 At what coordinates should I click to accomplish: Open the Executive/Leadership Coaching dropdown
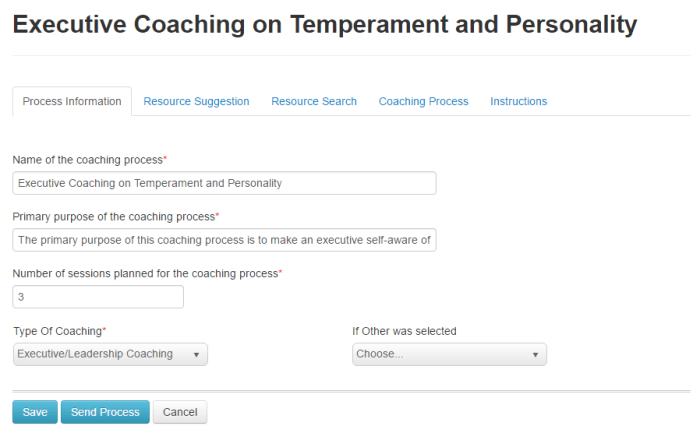click(x=110, y=354)
